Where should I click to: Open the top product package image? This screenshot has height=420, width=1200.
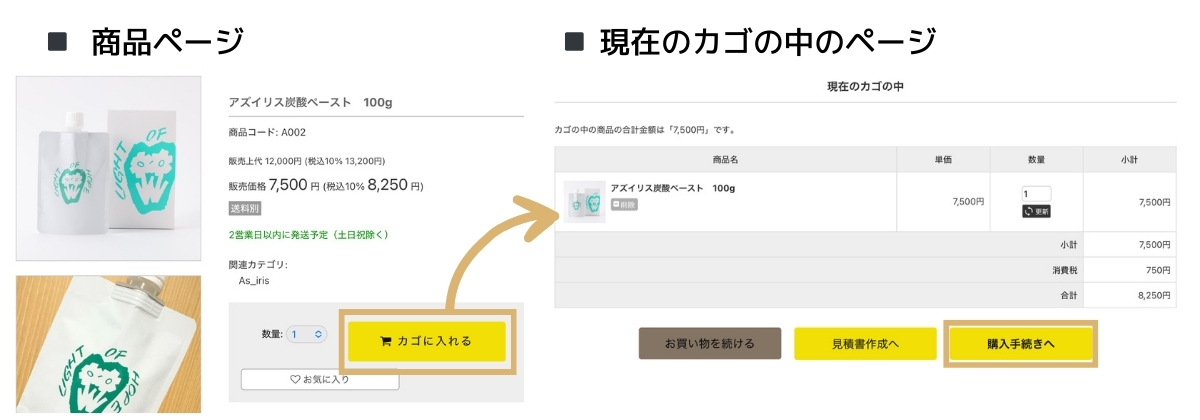108,168
